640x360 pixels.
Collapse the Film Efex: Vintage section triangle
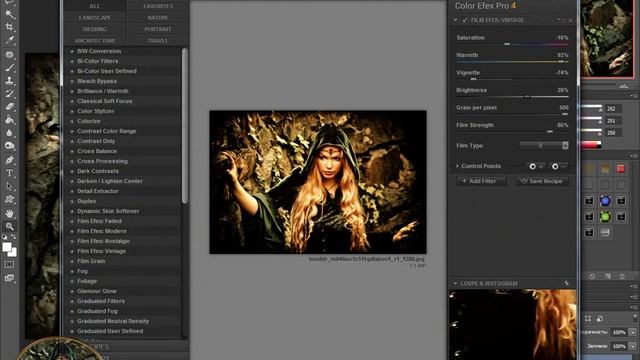pyautogui.click(x=456, y=20)
